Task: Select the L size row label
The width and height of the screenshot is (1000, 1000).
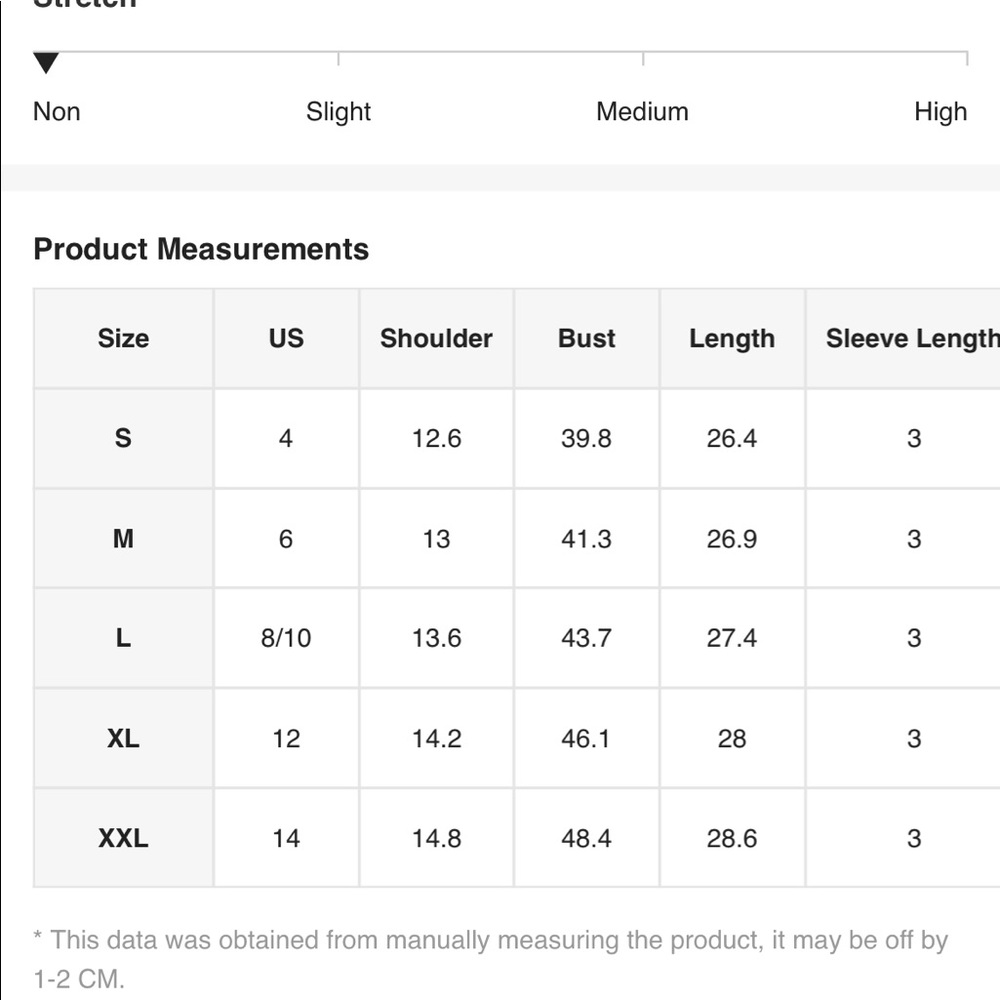Action: coord(123,638)
